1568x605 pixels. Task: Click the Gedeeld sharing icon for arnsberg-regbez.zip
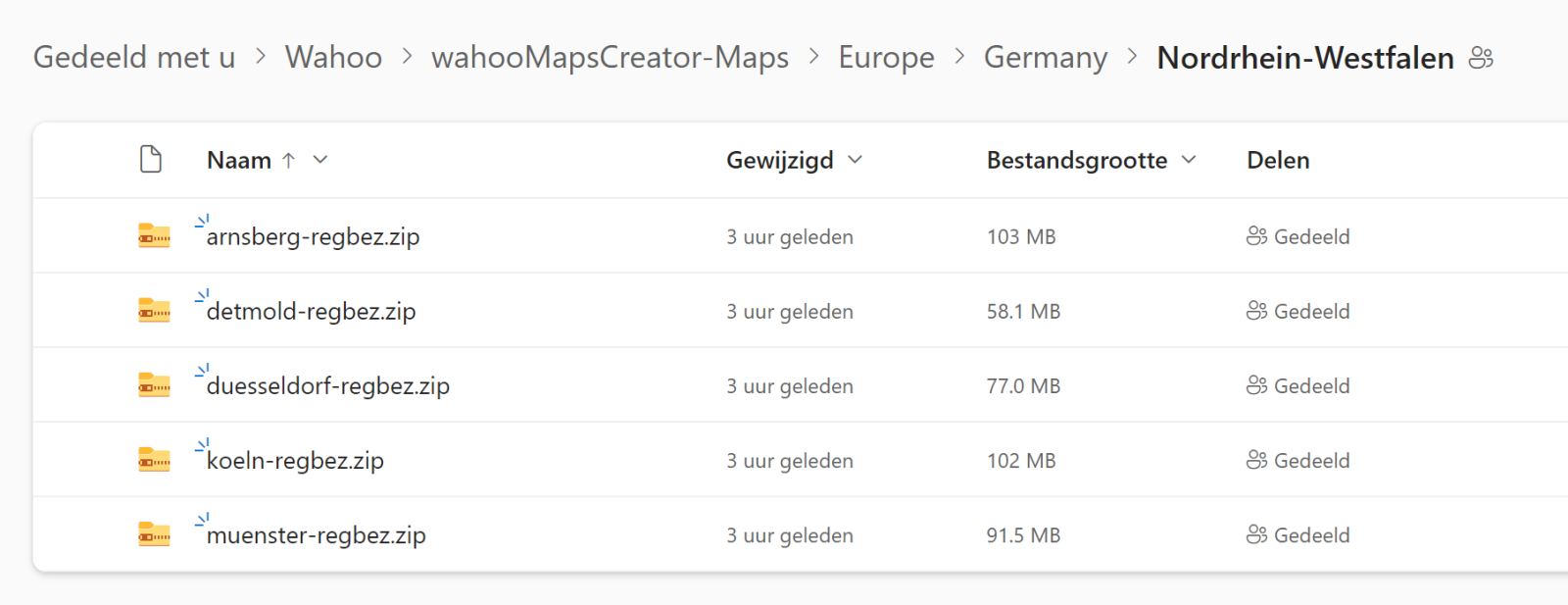[1256, 236]
